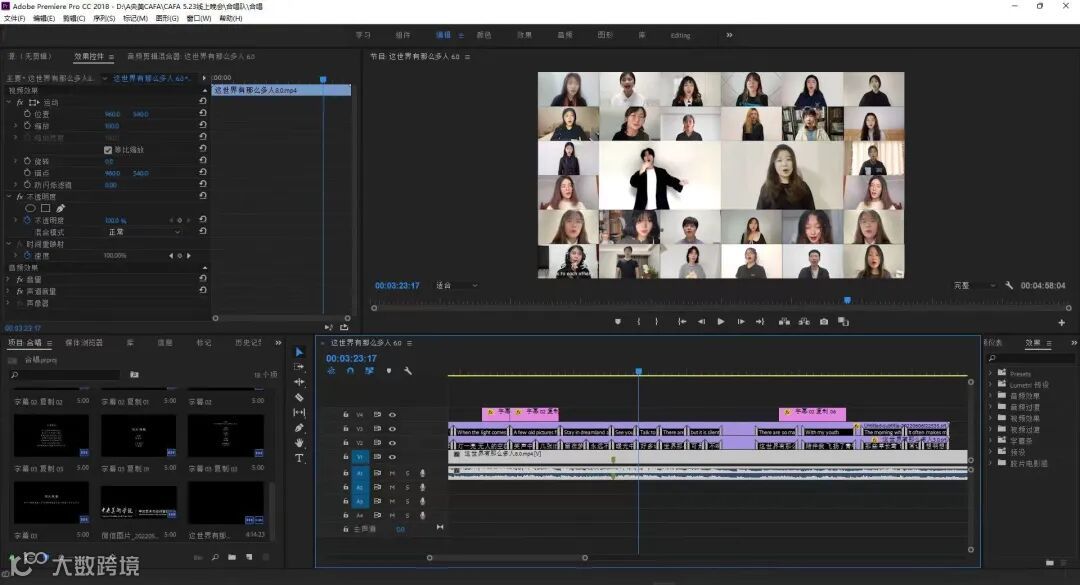This screenshot has width=1080, height=585.
Task: Toggle V4 track visibility eye
Action: [392, 414]
